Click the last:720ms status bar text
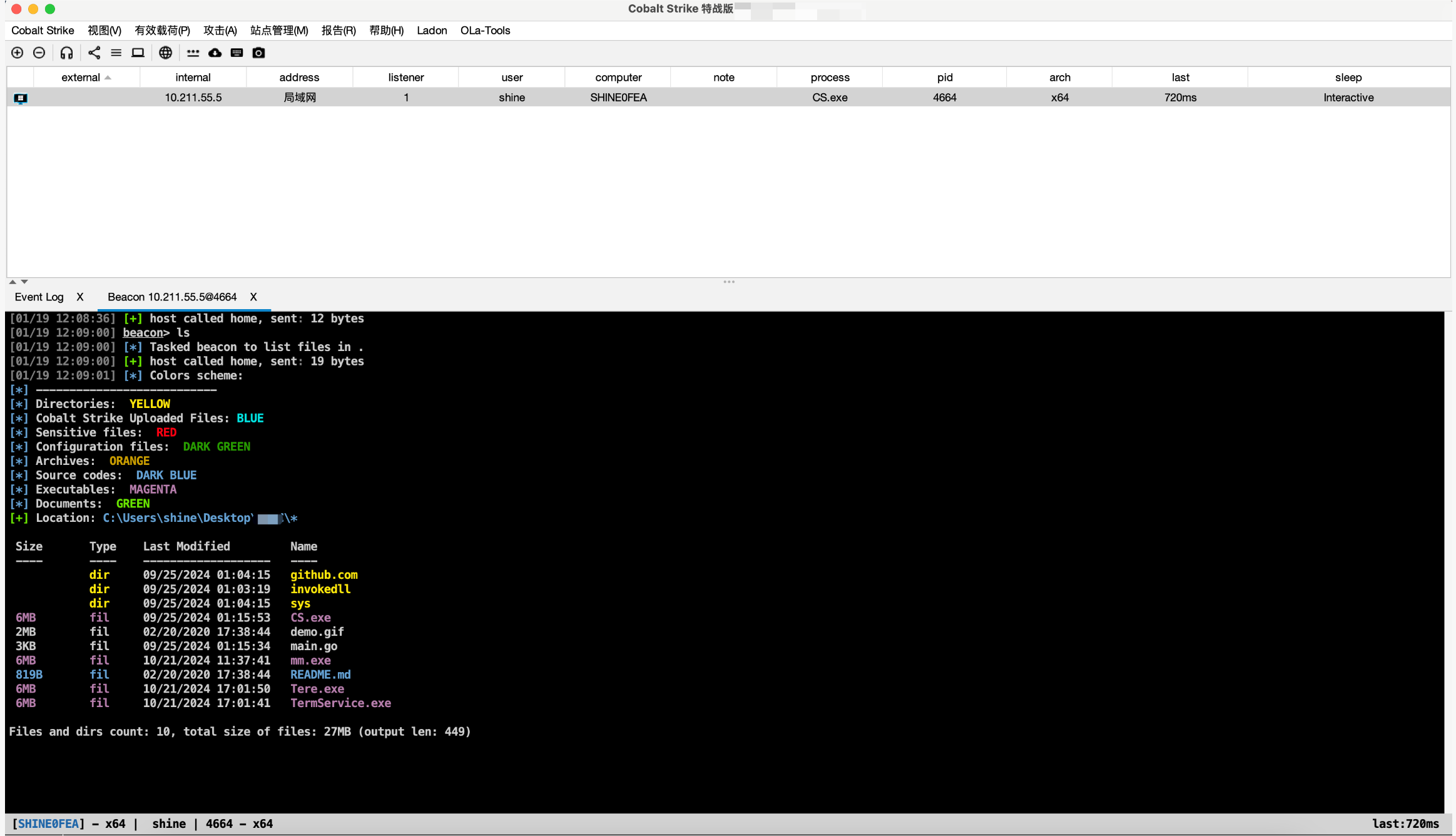The width and height of the screenshot is (1456, 836). tap(1406, 824)
